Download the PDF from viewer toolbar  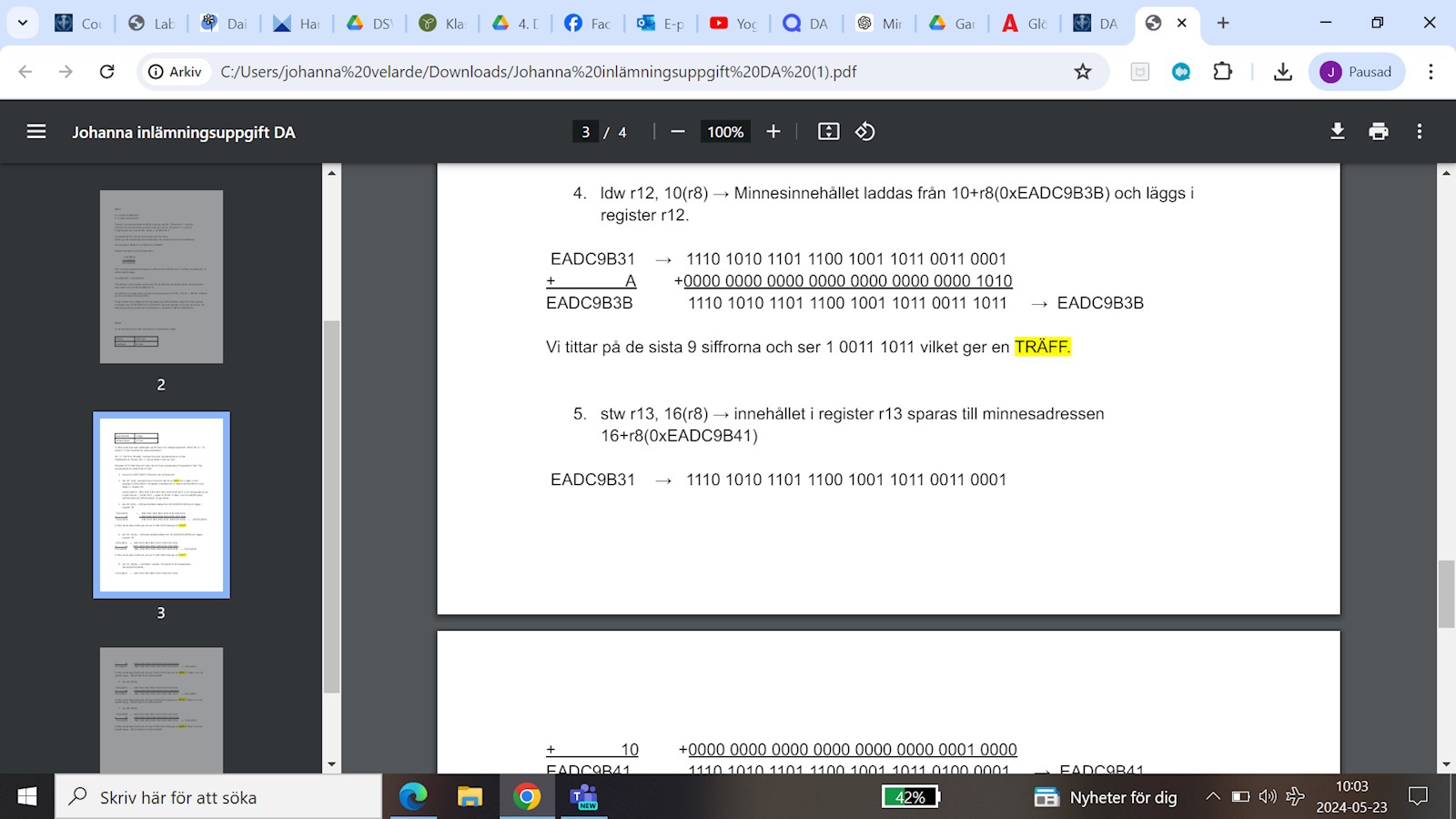pos(1337,132)
